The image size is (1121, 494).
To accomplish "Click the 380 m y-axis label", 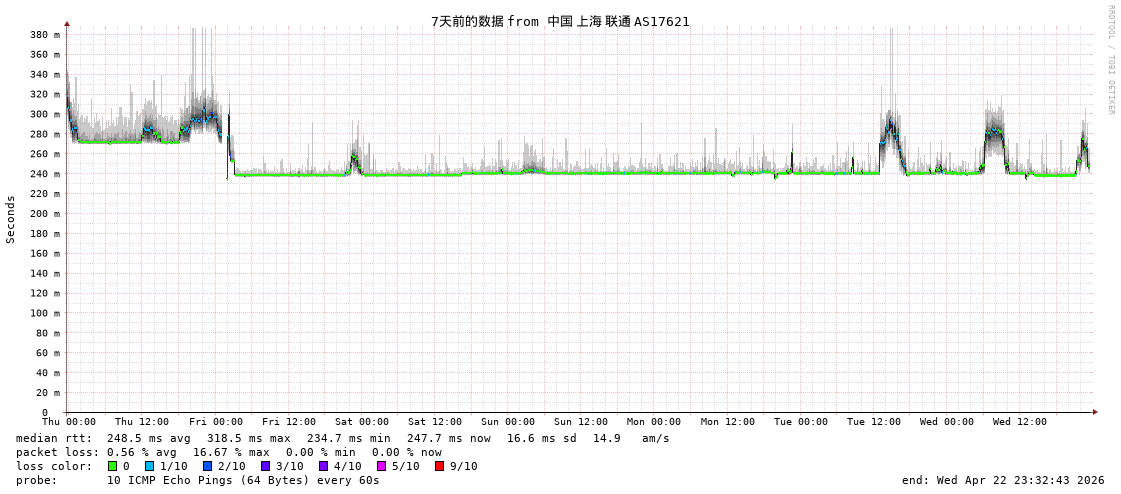I will tap(44, 35).
